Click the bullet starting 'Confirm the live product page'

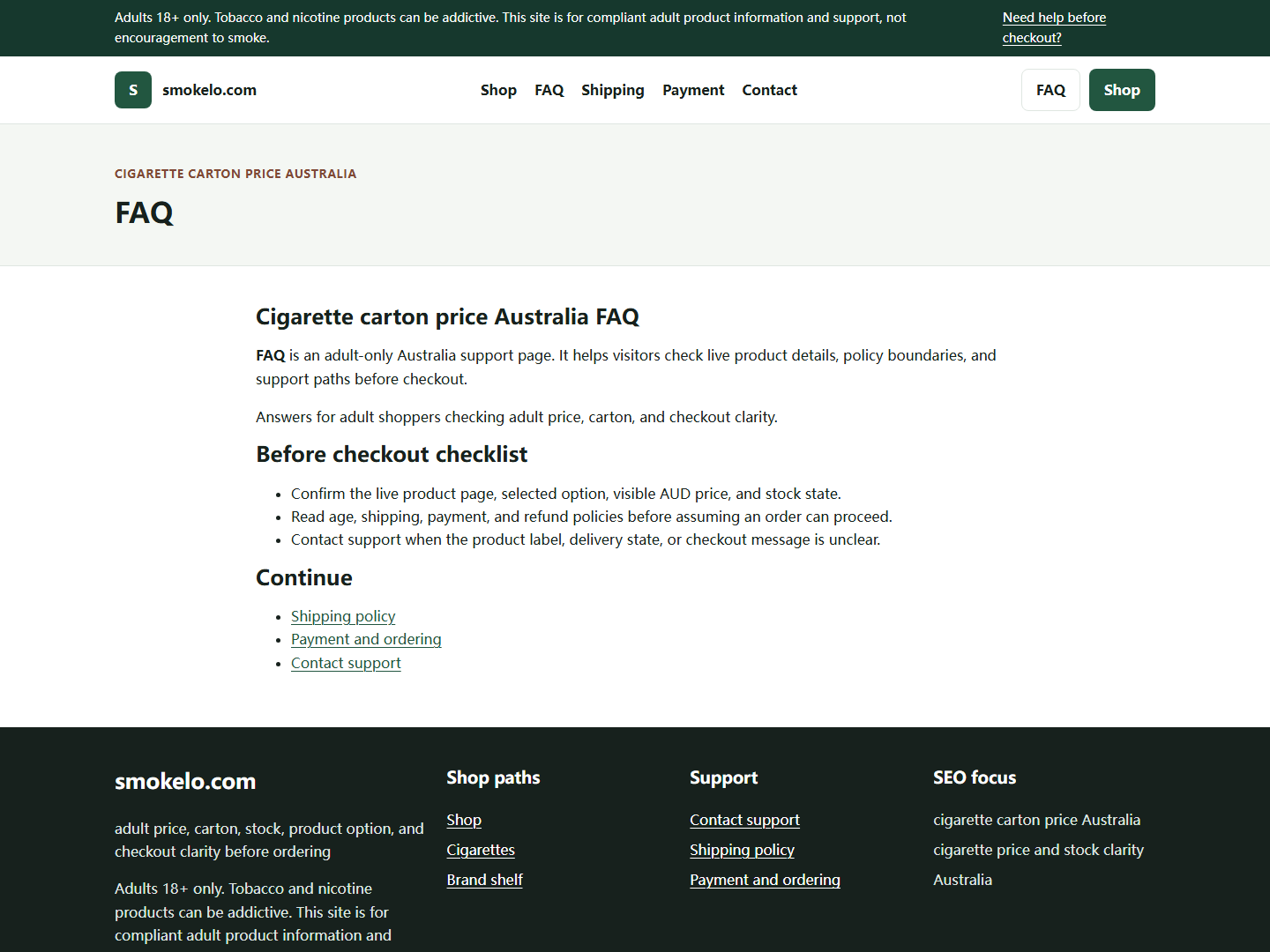[x=566, y=494]
